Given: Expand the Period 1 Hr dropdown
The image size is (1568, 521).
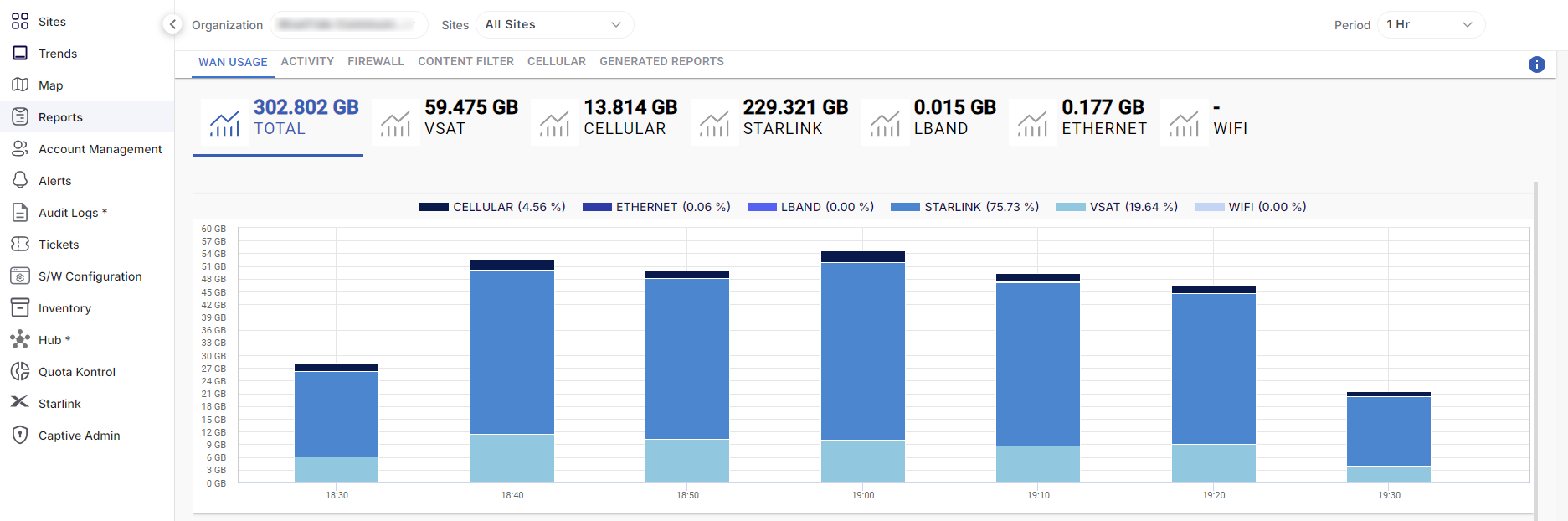Looking at the screenshot, I should 1430,25.
